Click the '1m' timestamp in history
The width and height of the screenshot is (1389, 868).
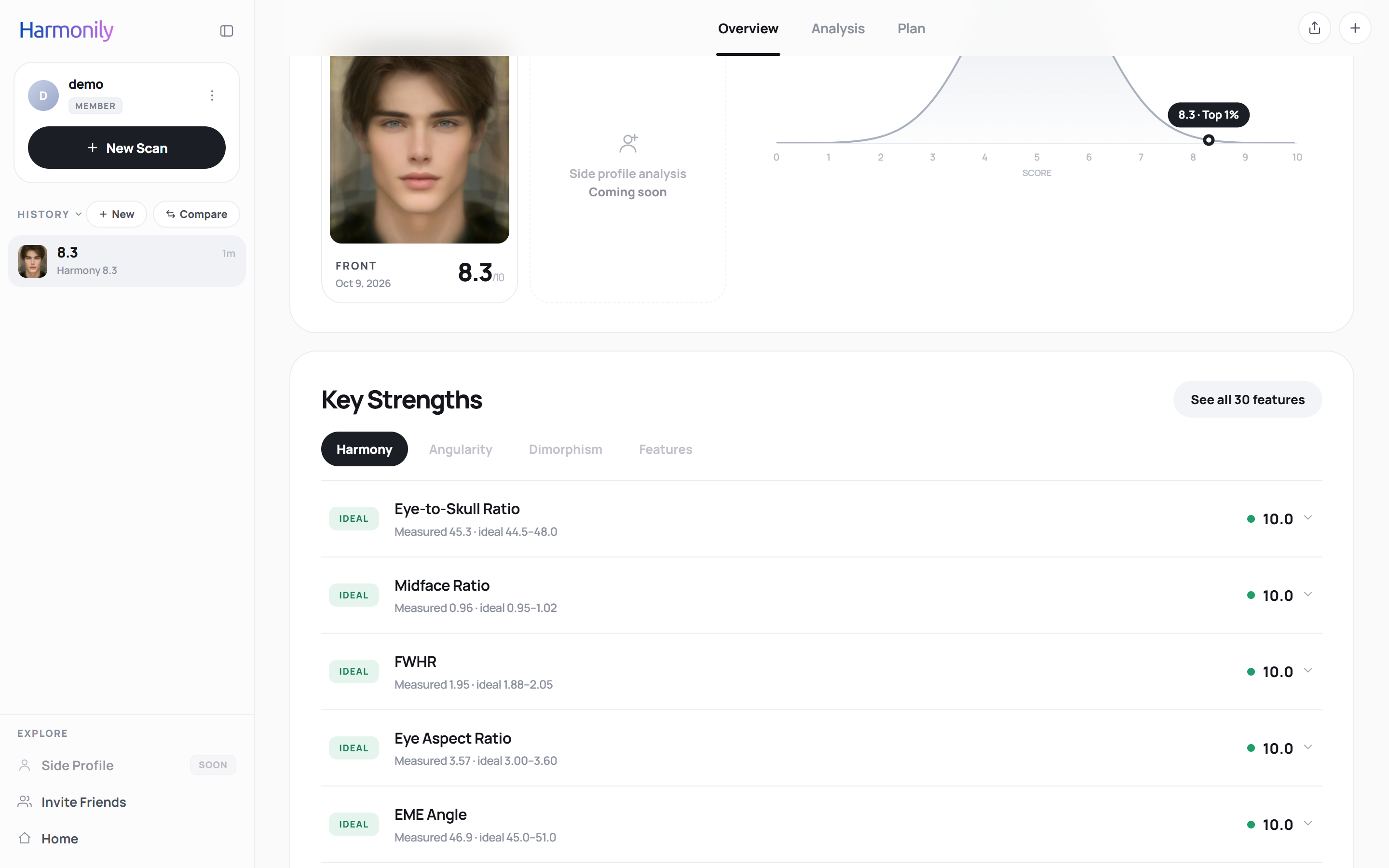(x=229, y=253)
